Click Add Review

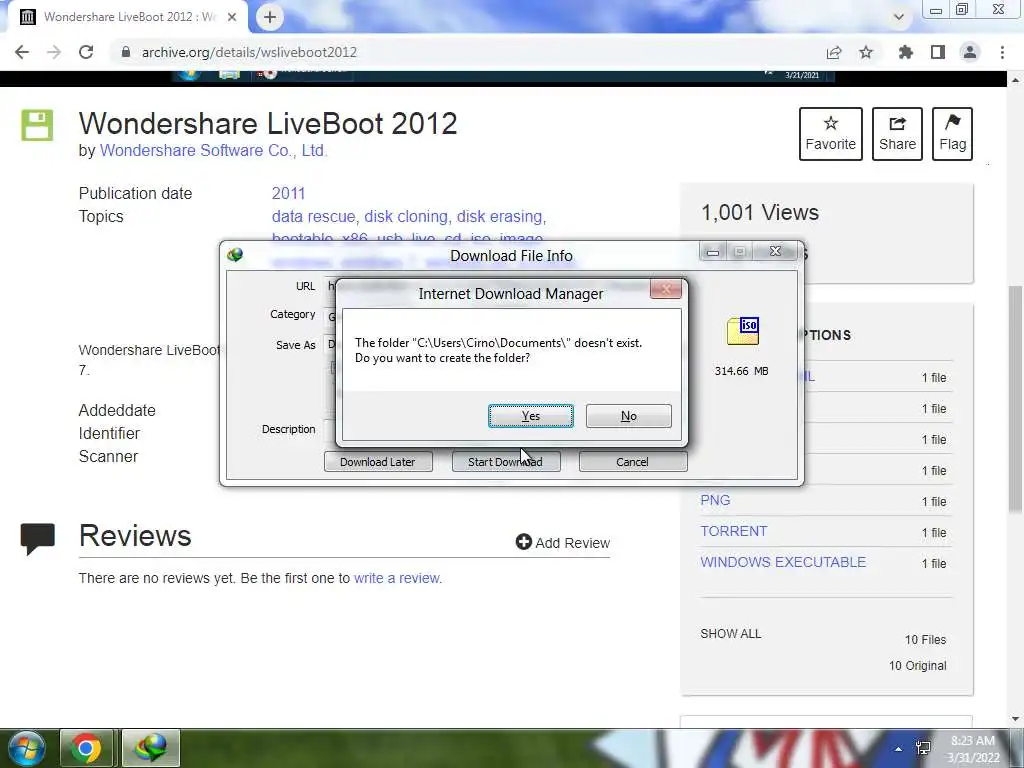(562, 543)
